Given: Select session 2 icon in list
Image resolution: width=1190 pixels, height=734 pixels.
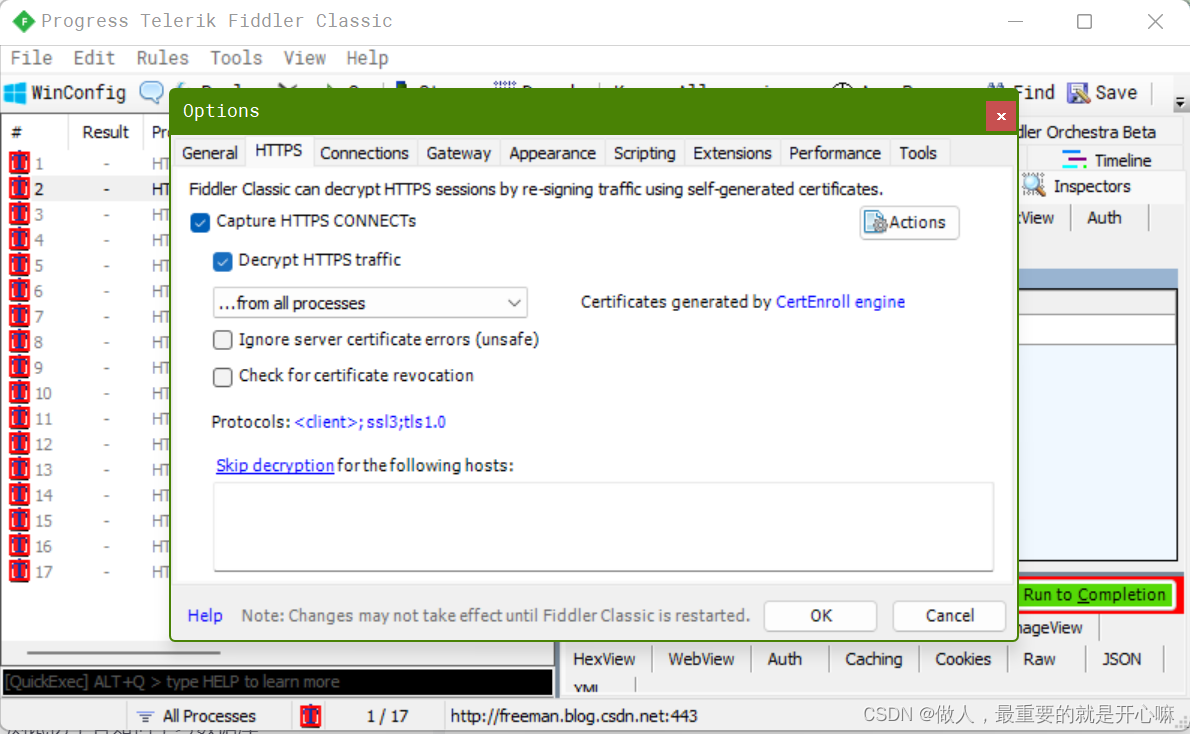Looking at the screenshot, I should pos(19,188).
